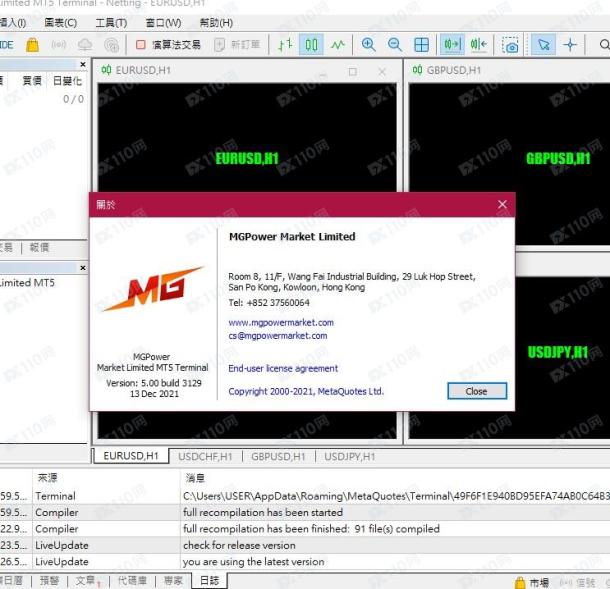
Task: Click the cs@mgpowermarket.com email link
Action: [x=278, y=336]
